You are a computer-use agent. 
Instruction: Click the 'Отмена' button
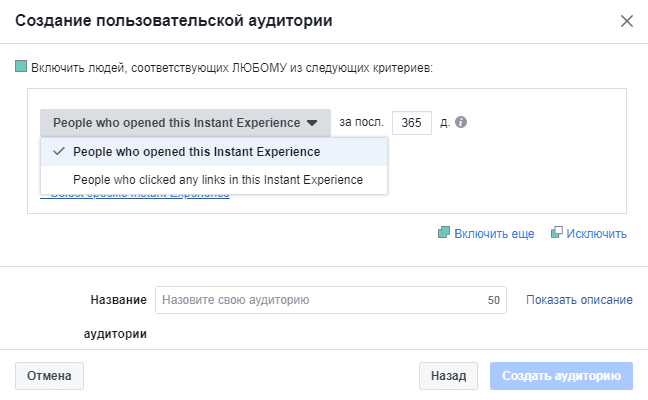(x=50, y=376)
